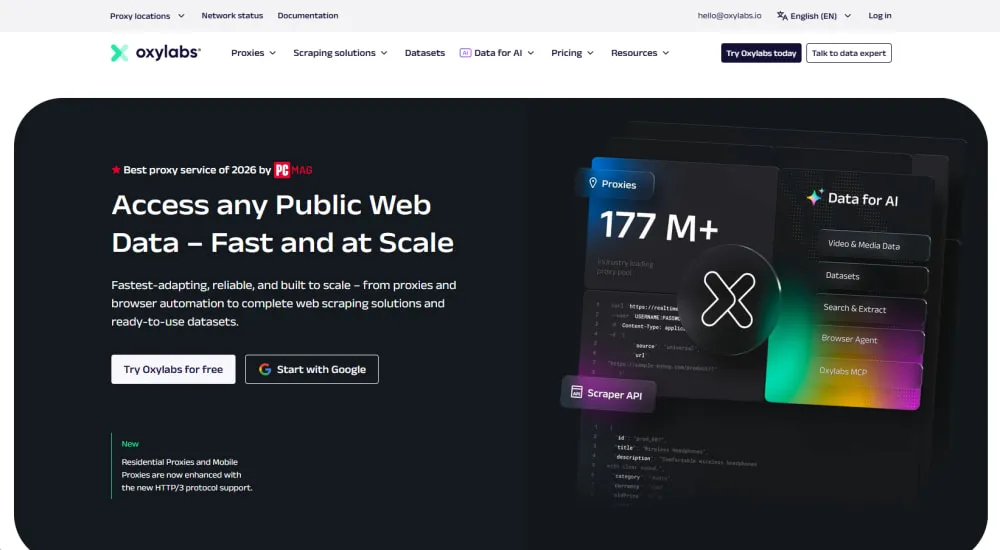Click the Scraper API label
Viewport: 1000px width, 550px height.
[x=614, y=394]
